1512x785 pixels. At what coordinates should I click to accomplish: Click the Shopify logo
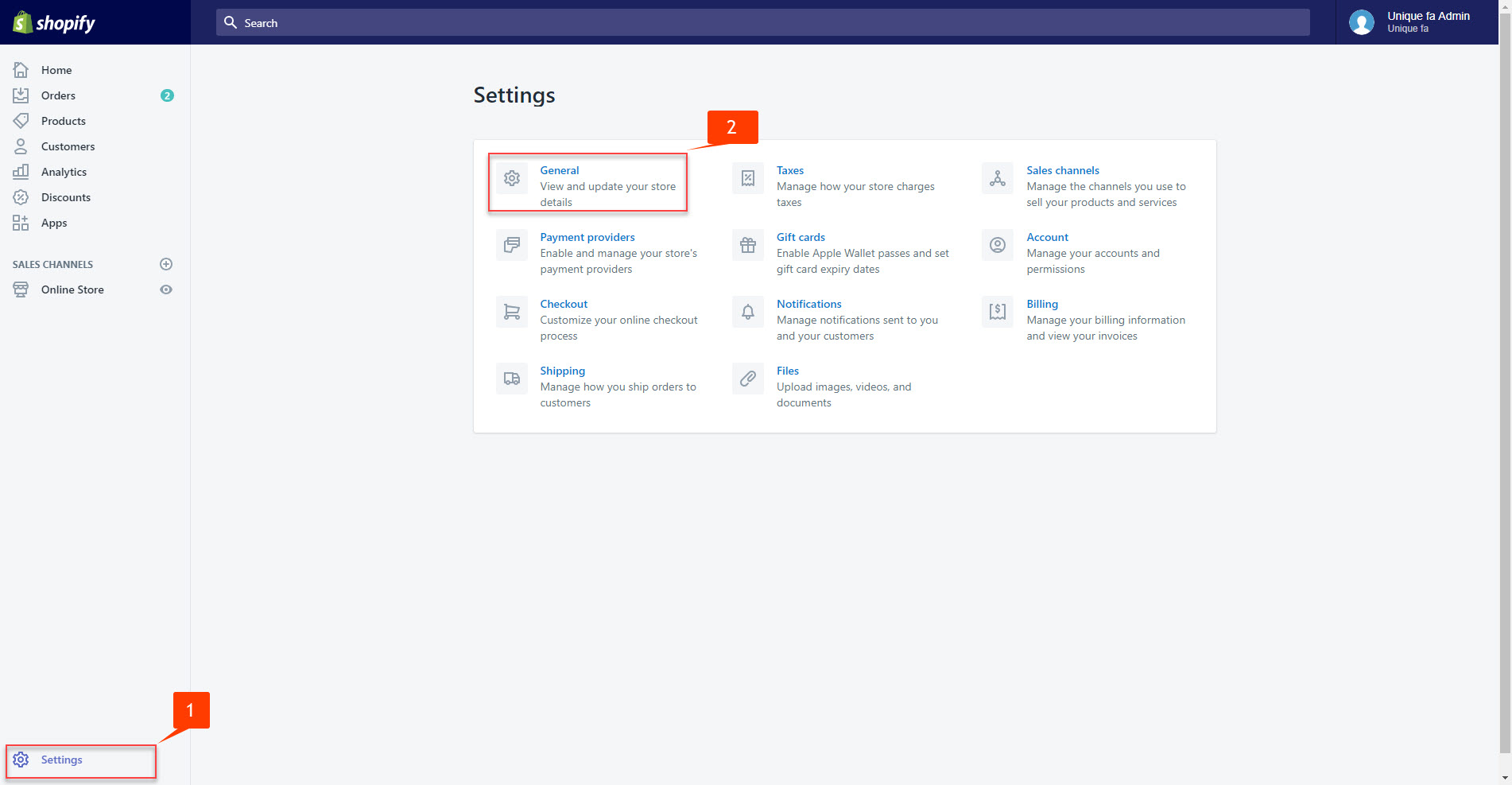click(x=54, y=22)
